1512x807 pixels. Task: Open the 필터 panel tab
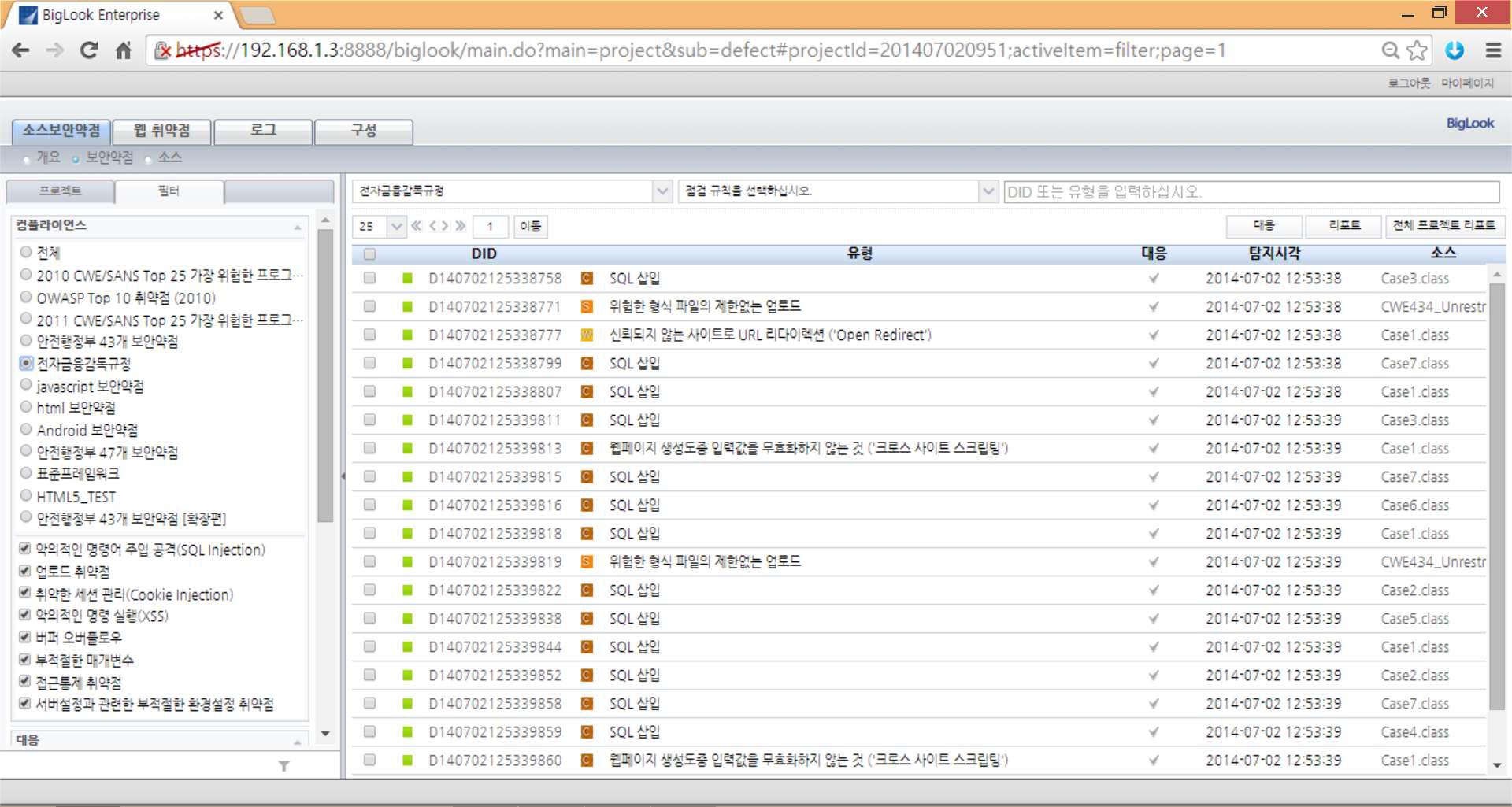pos(169,191)
